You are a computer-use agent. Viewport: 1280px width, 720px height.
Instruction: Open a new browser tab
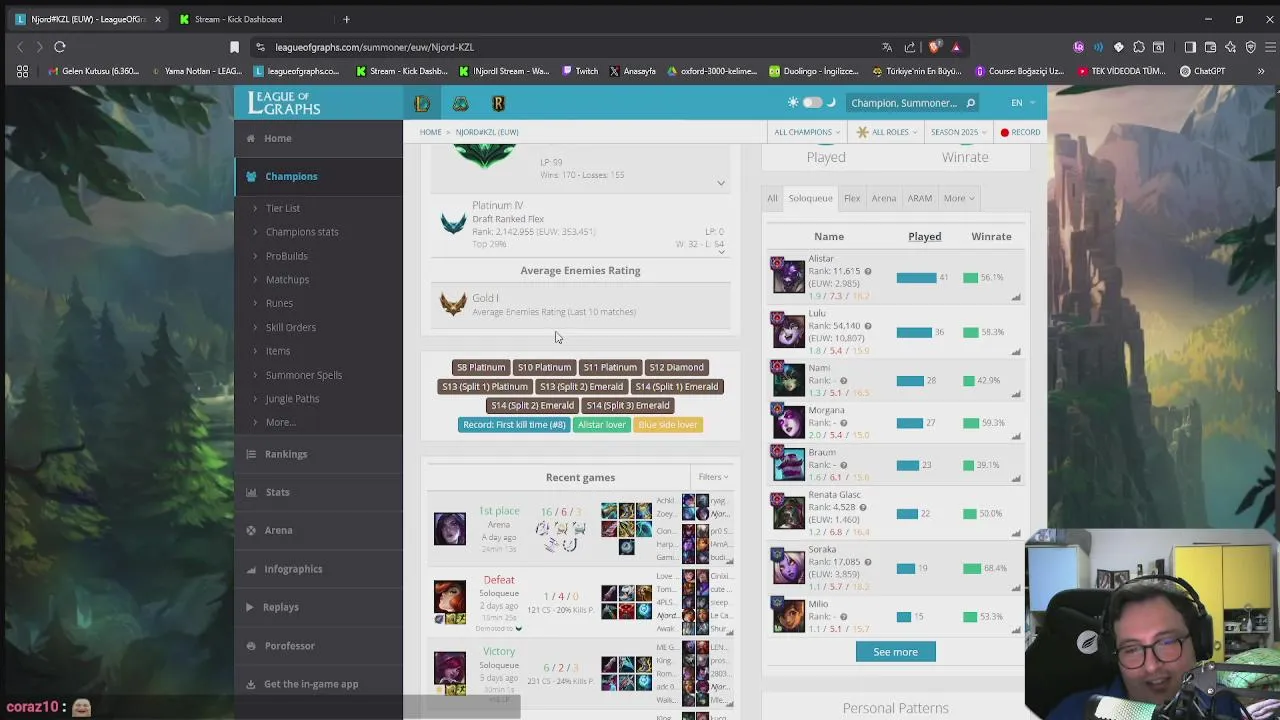point(346,19)
